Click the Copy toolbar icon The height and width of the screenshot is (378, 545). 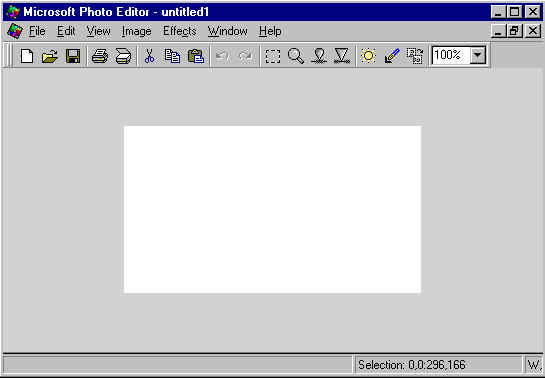[172, 56]
